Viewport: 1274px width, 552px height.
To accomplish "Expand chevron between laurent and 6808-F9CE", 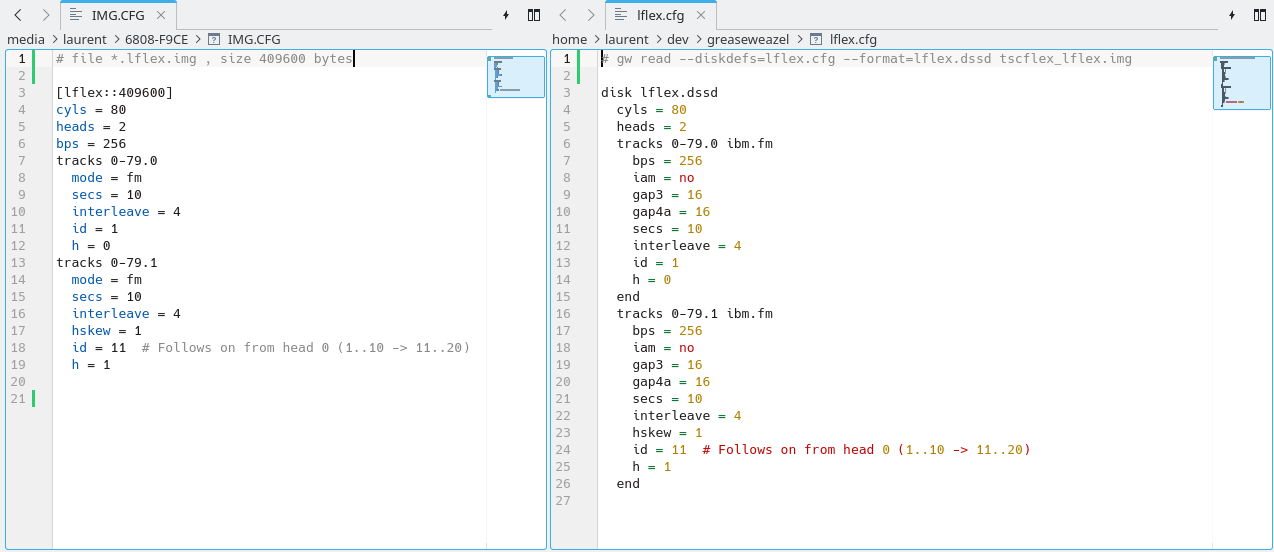I will [x=116, y=39].
